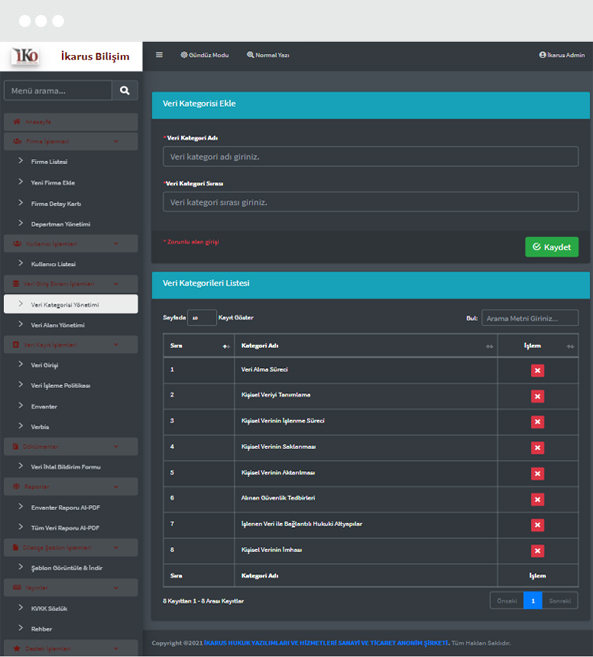This screenshot has width=593, height=657.
Task: Open Yeni Firma Ekle menu entry
Action: (x=53, y=183)
